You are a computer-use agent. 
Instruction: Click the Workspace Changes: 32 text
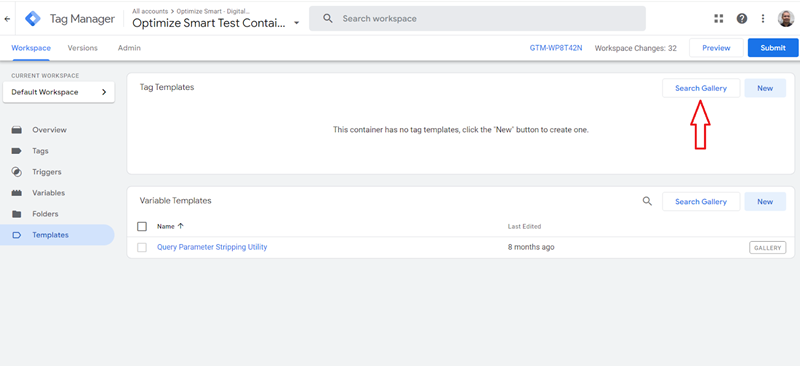click(x=636, y=48)
